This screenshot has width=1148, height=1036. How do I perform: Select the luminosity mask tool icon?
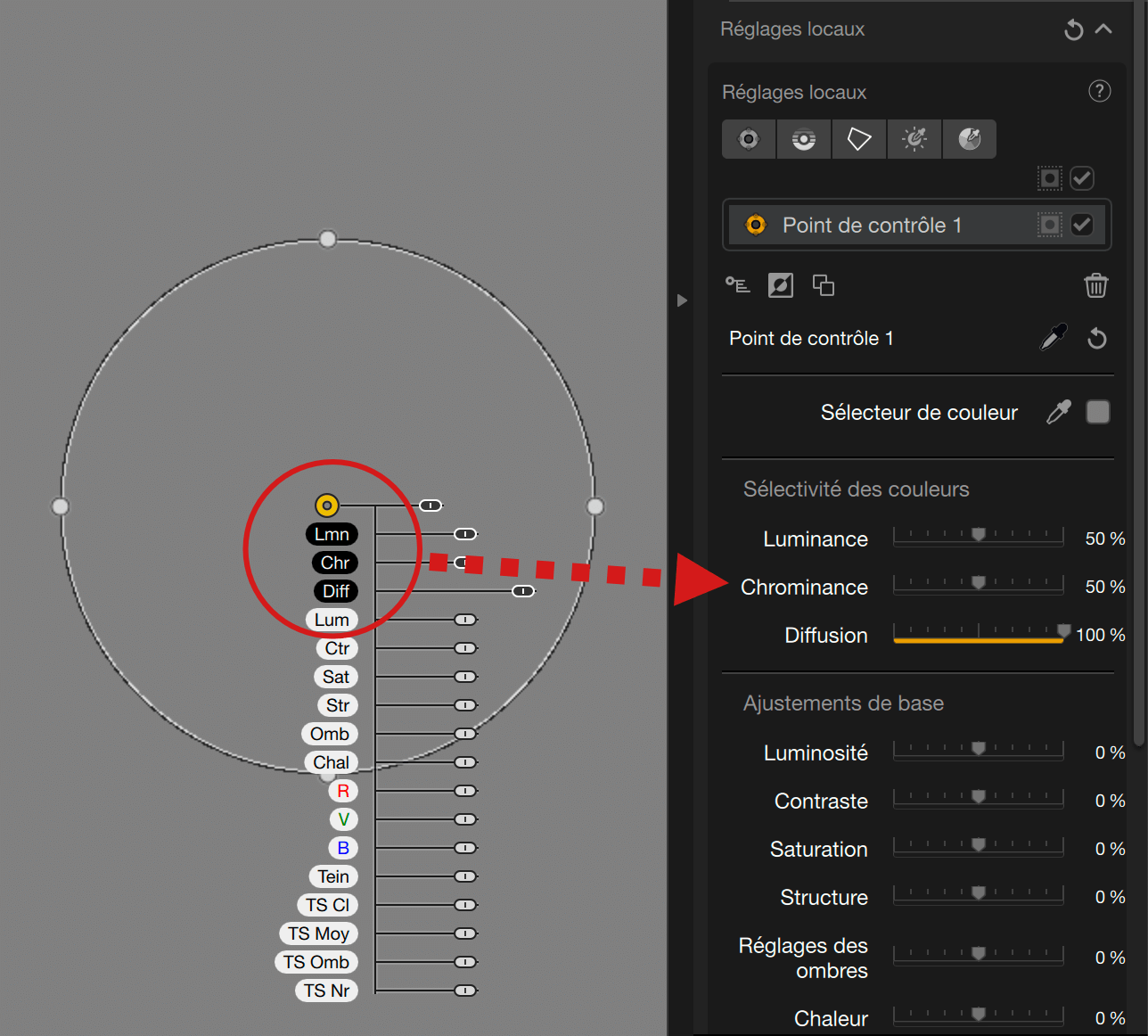click(914, 139)
